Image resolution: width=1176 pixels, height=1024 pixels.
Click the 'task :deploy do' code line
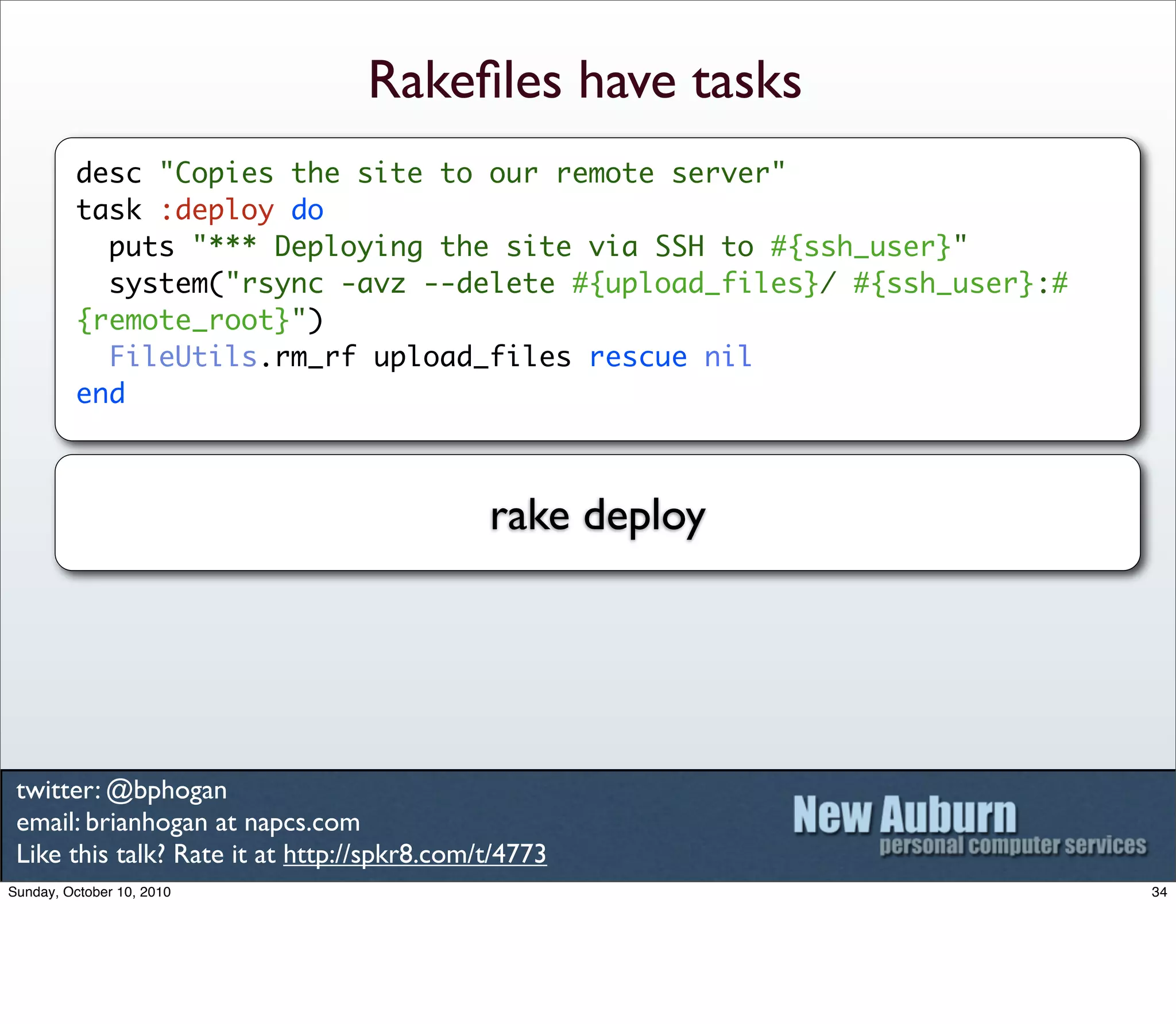tap(200, 211)
